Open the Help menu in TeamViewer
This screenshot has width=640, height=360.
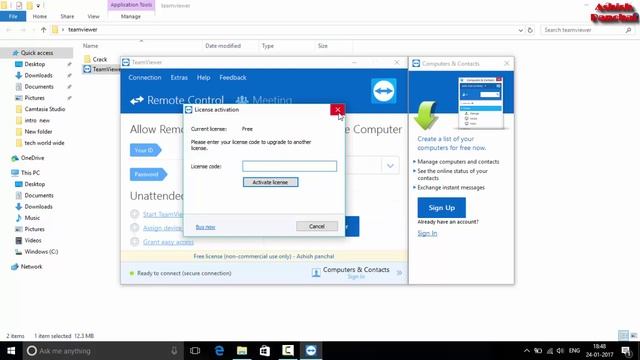tap(203, 78)
